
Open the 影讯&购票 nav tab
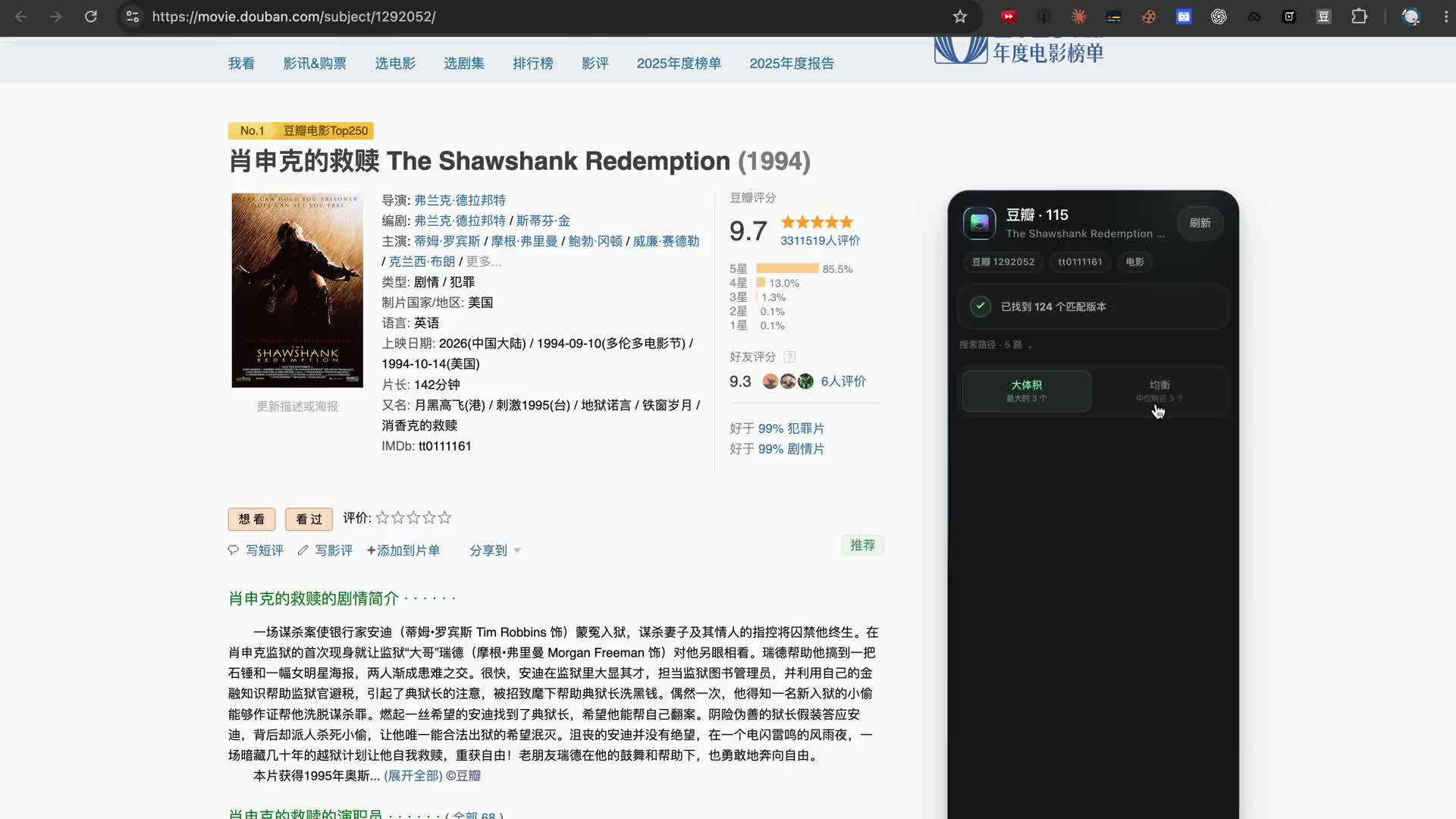click(x=315, y=63)
